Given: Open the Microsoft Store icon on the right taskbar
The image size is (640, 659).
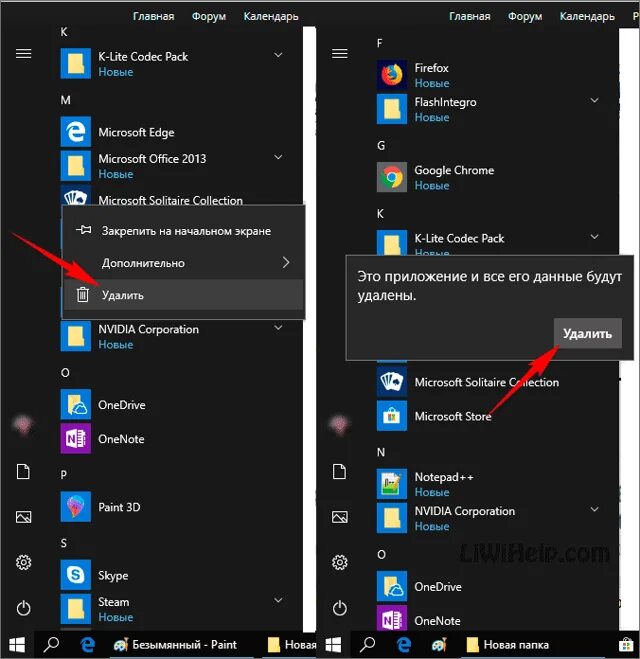Looking at the screenshot, I should 626,644.
